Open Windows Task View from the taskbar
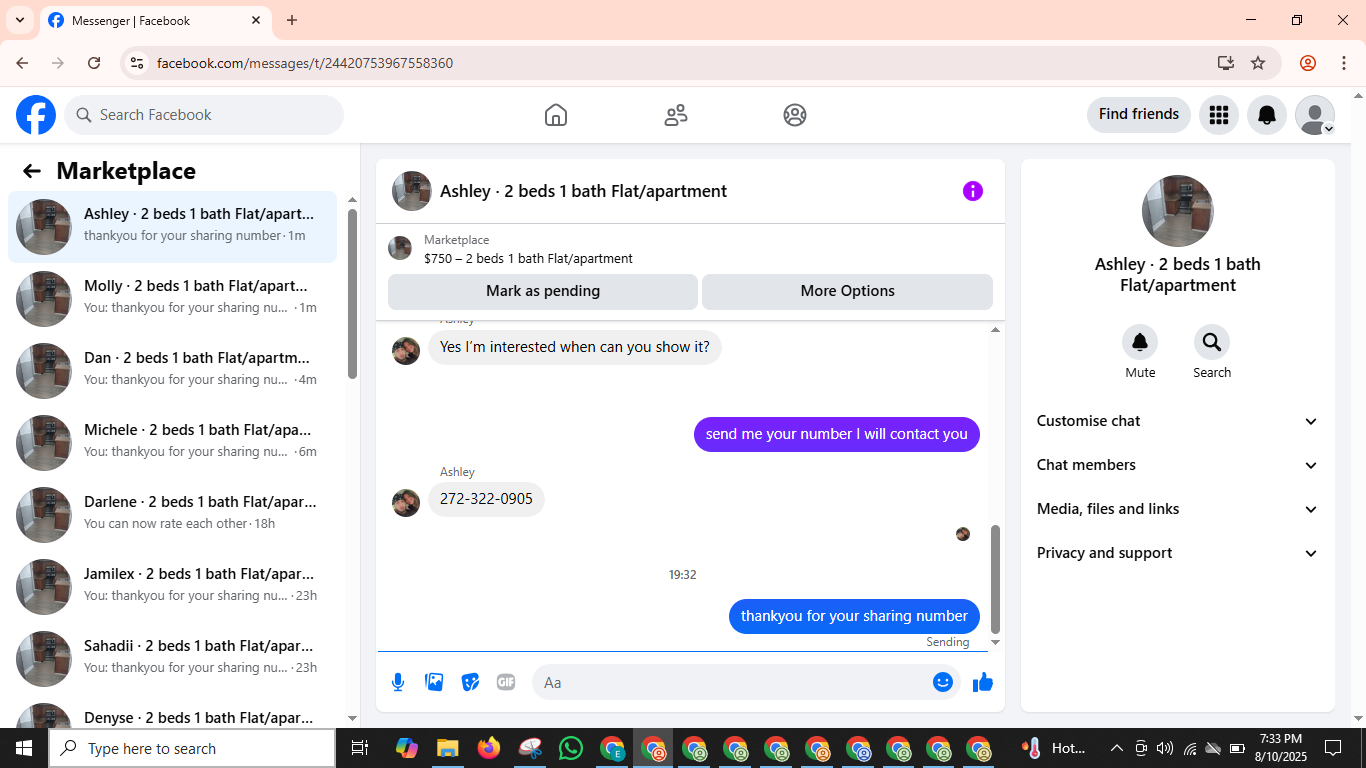1366x768 pixels. coord(360,748)
